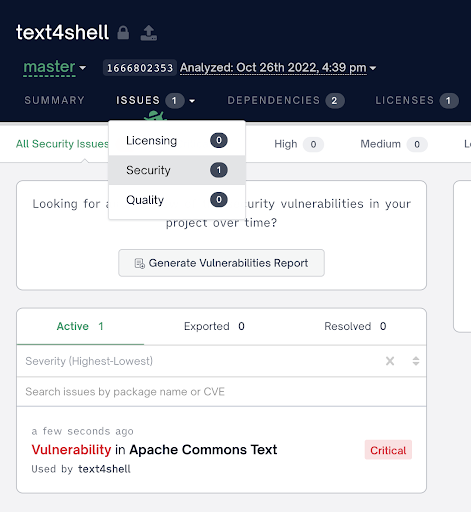This screenshot has height=512, width=471.
Task: Open the master branch dropdown
Action: pos(55,68)
